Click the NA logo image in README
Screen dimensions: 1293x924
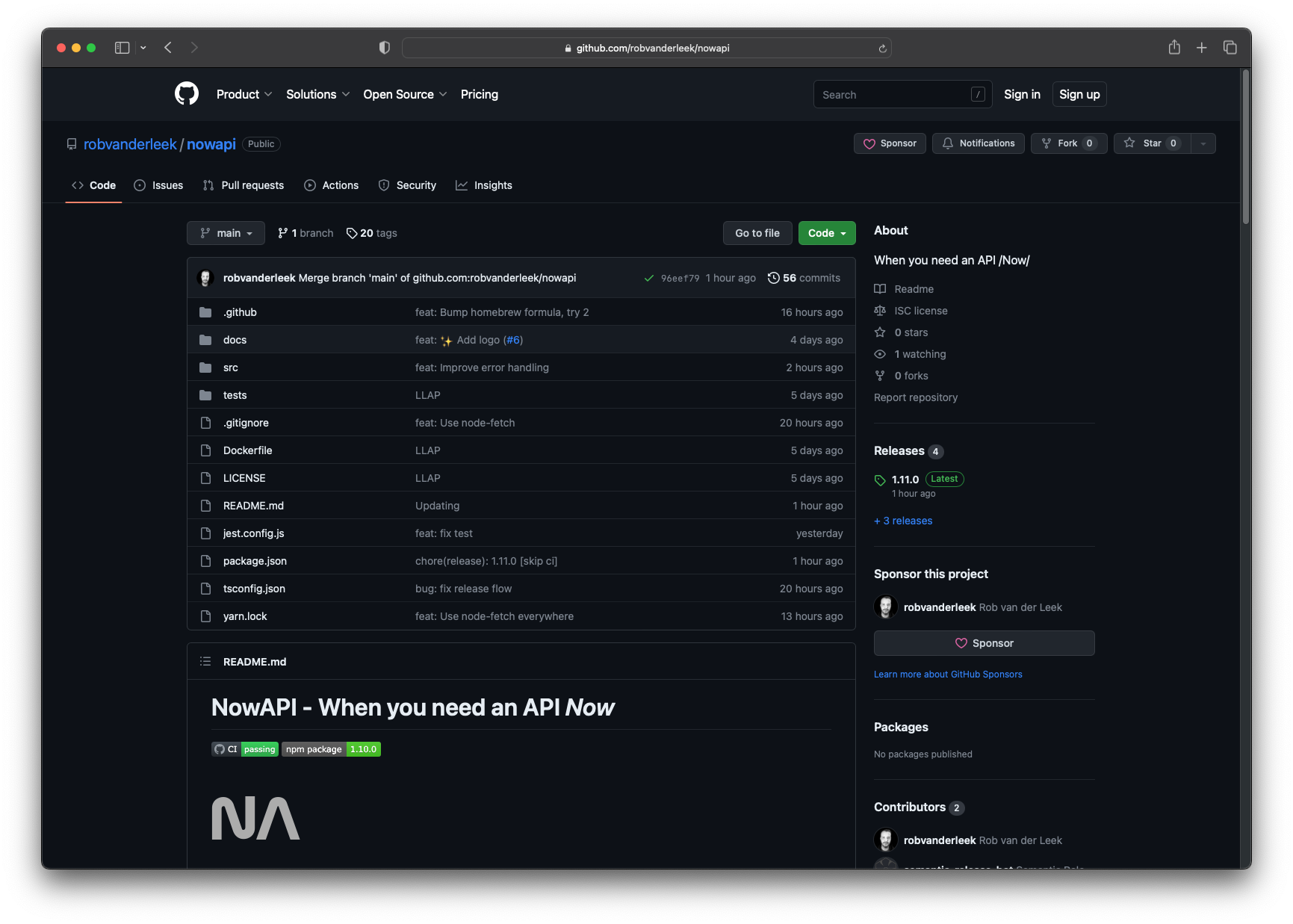[255, 819]
